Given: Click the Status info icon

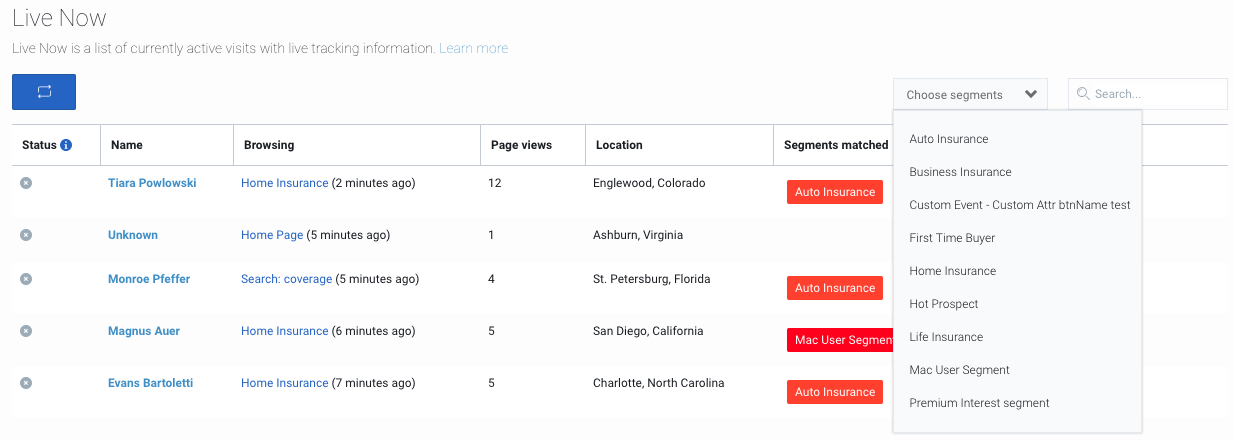Looking at the screenshot, I should point(66,145).
